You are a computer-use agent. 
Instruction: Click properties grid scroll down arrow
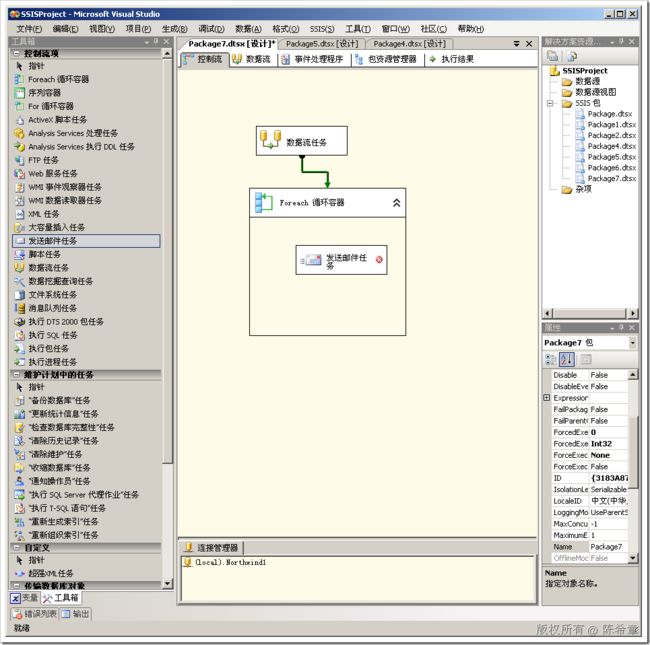(x=633, y=558)
